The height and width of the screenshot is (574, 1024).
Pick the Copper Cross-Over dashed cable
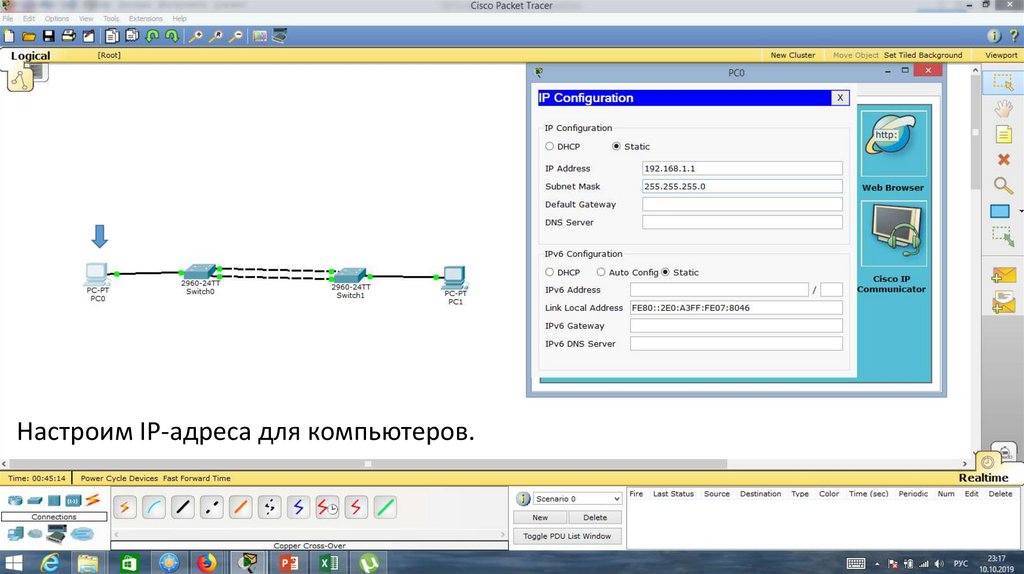212,507
